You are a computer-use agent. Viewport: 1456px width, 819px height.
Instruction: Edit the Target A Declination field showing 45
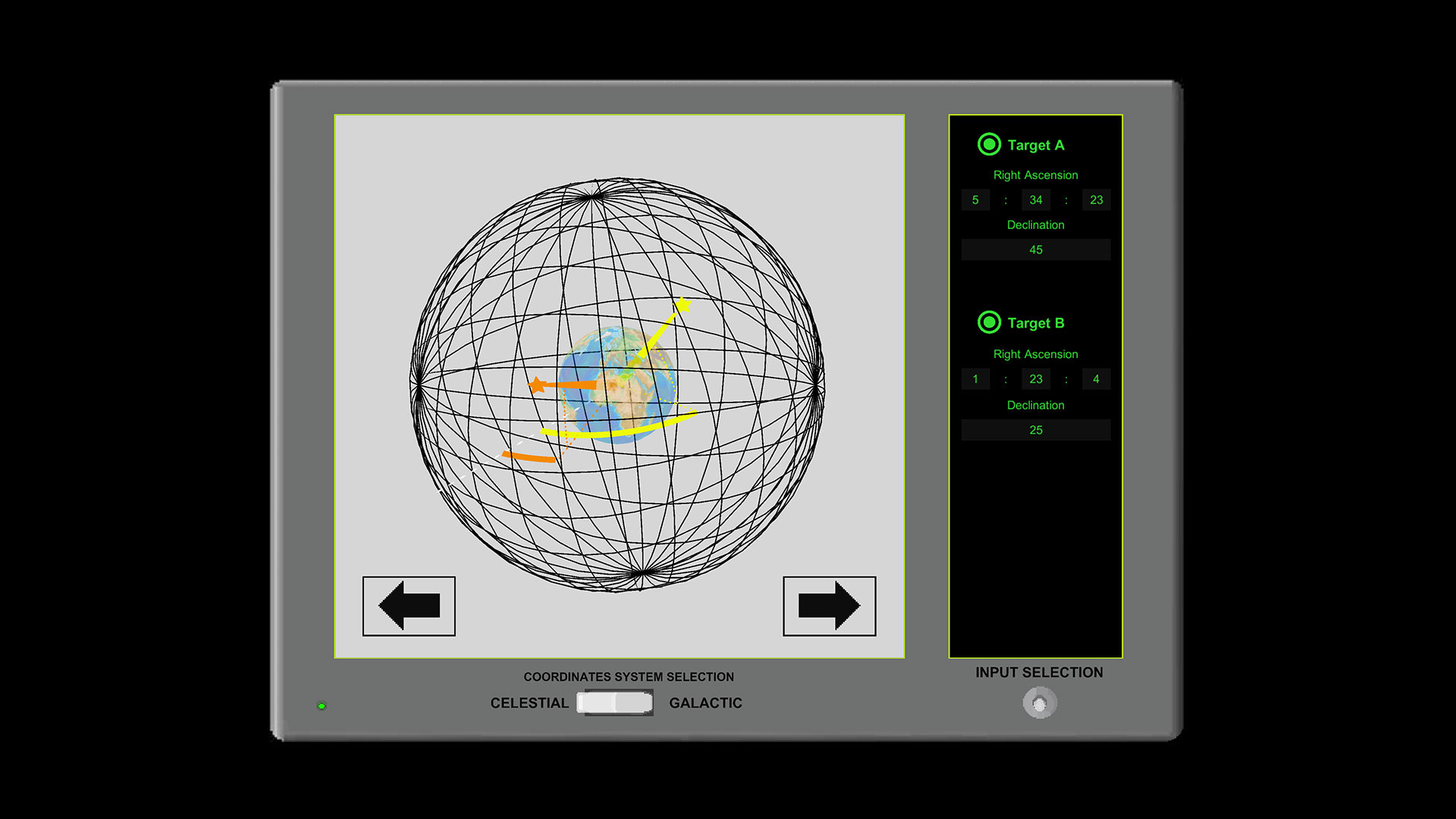coord(1035,249)
